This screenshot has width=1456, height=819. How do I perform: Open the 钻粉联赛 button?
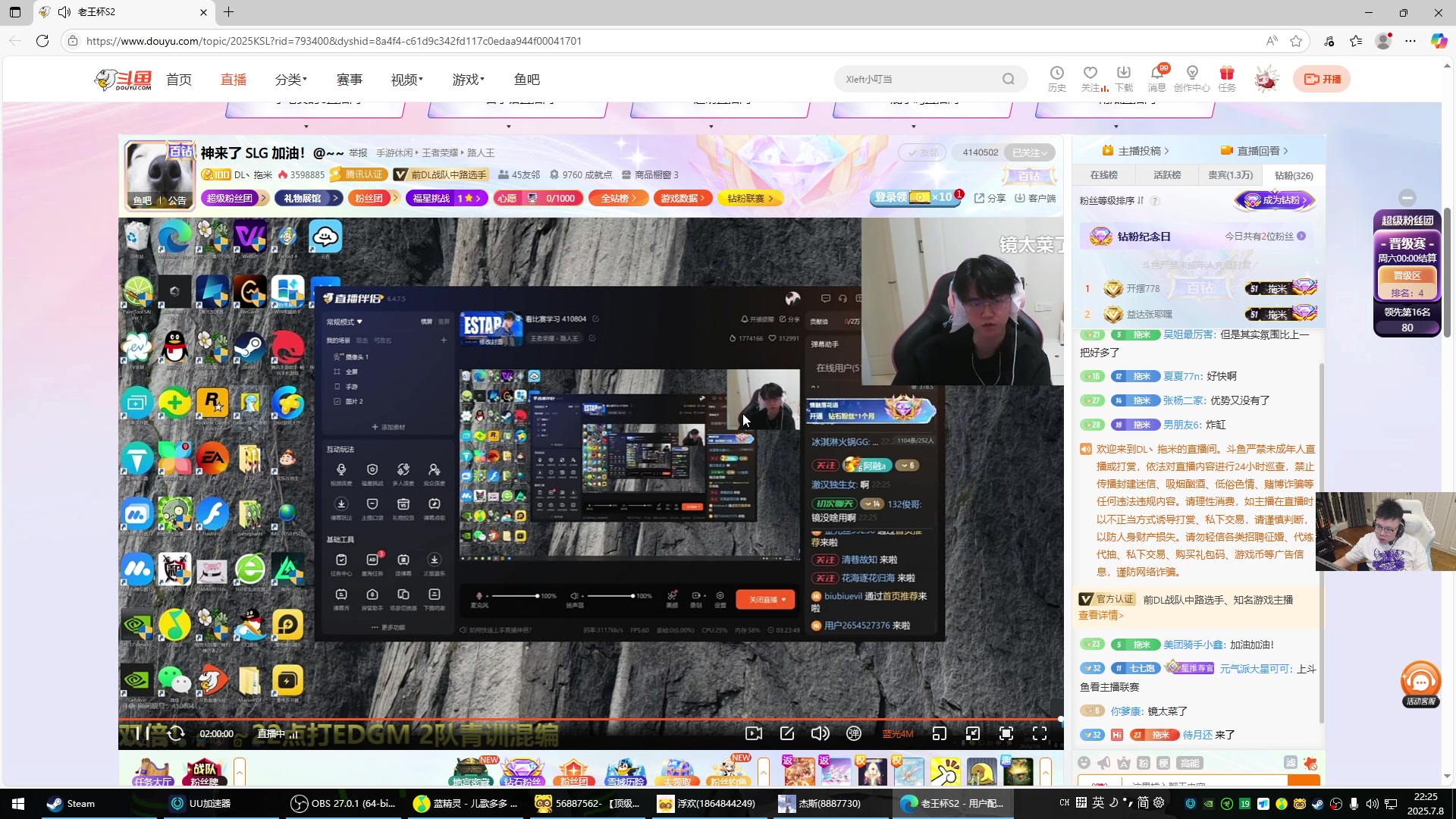[x=750, y=198]
